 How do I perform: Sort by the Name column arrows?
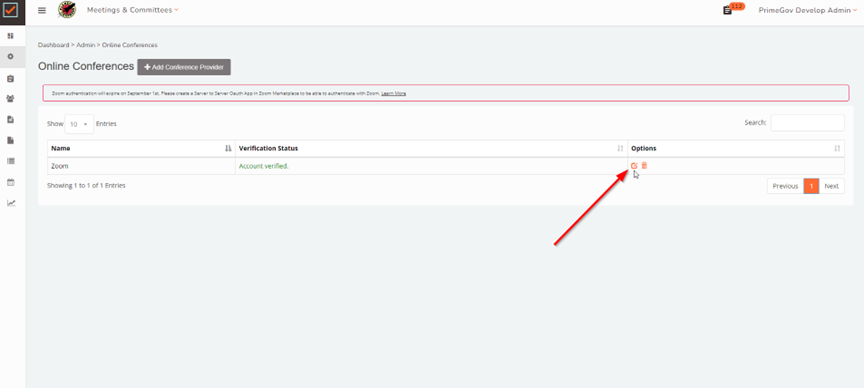[229, 149]
